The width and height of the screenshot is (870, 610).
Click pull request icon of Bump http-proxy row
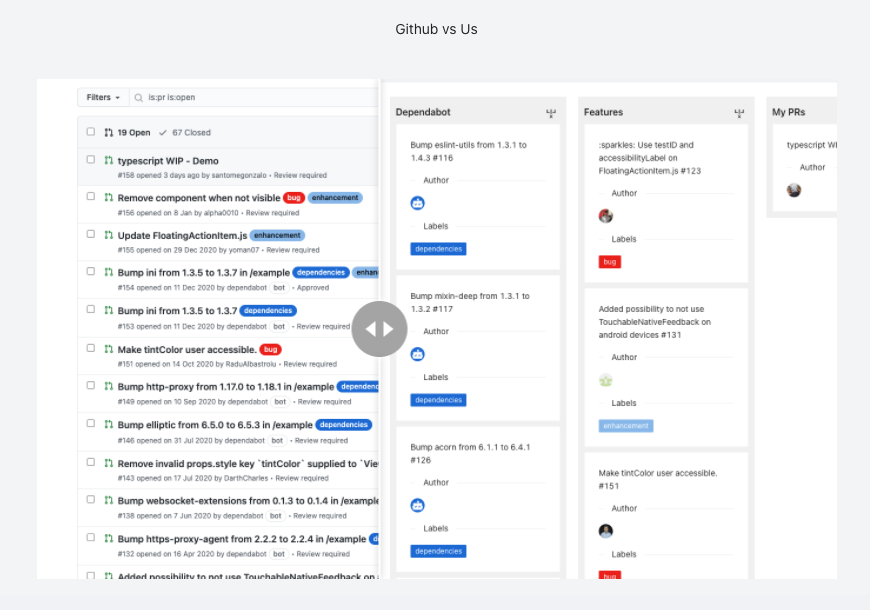(x=108, y=386)
